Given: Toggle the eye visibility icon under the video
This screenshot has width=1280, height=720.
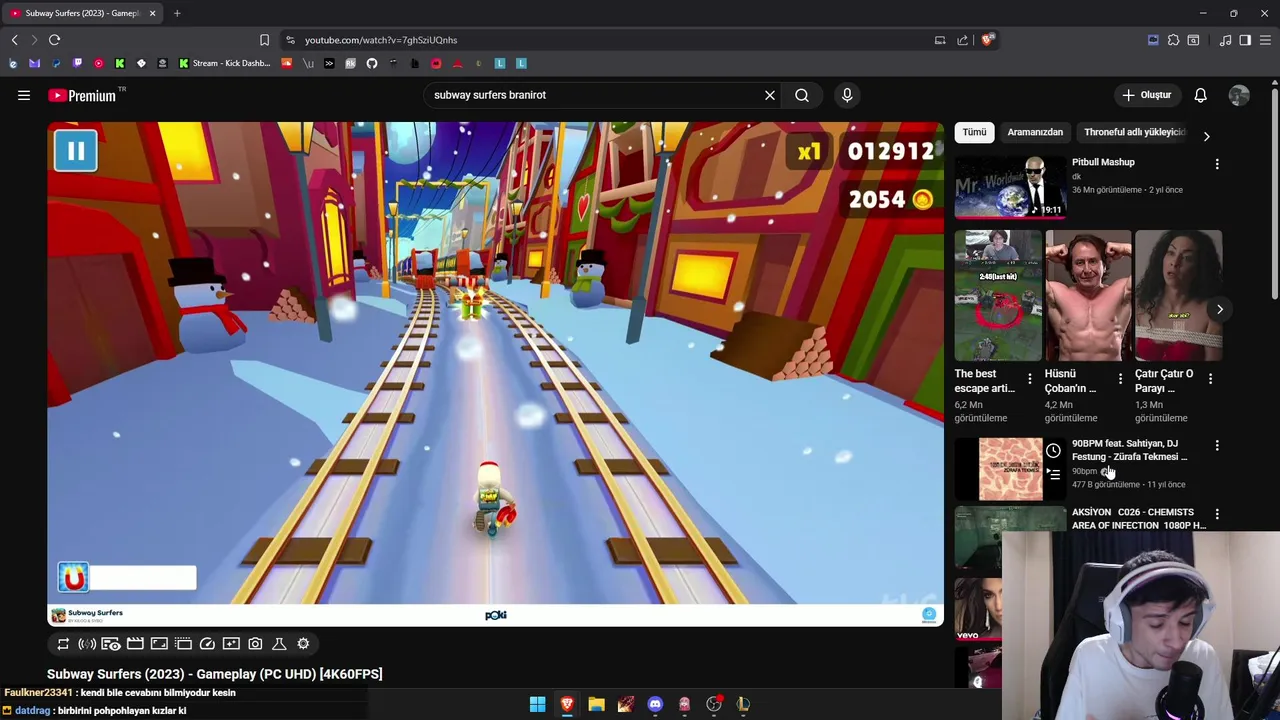Looking at the screenshot, I should click(111, 644).
